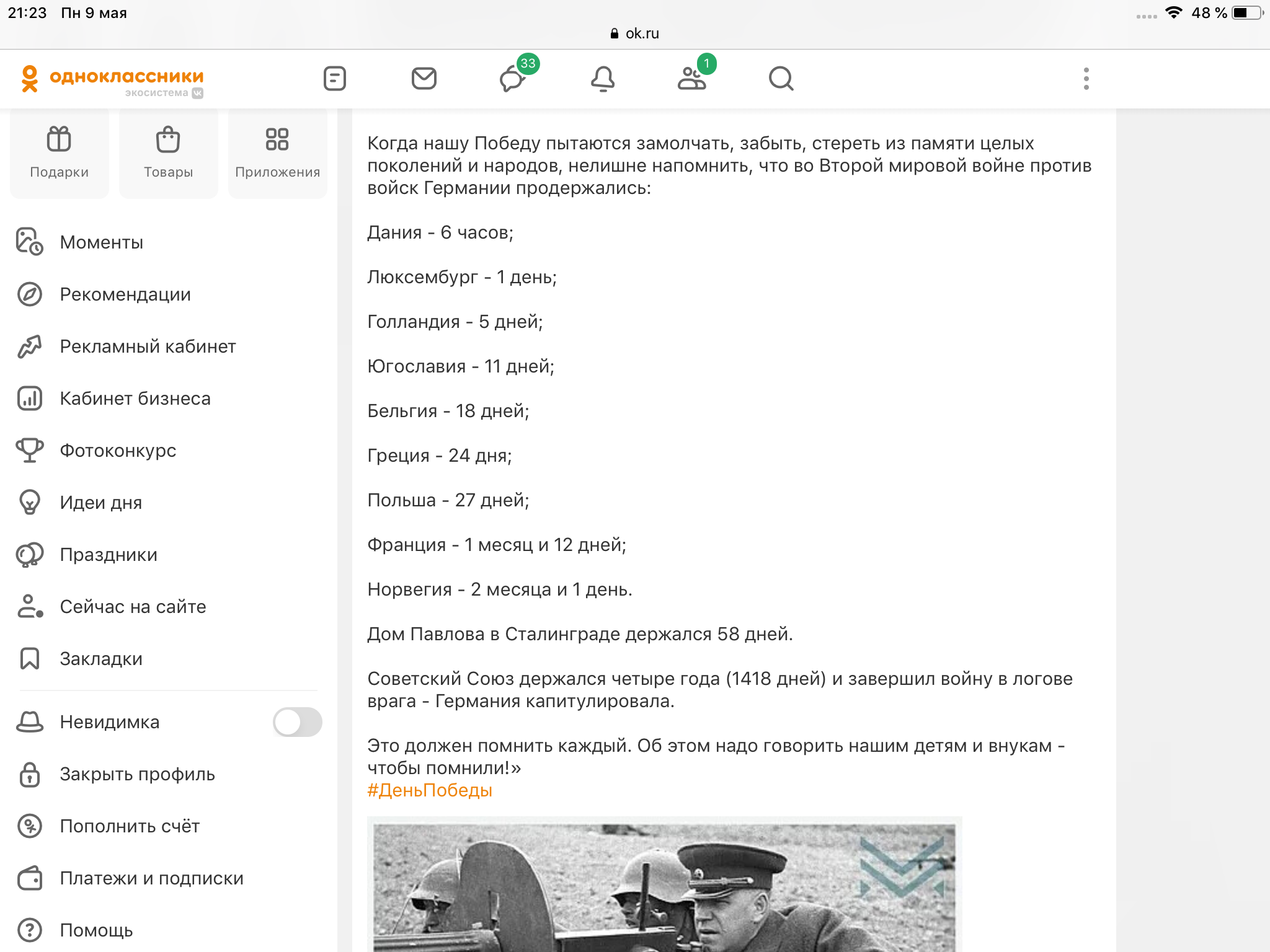This screenshot has width=1270, height=952.
Task: Open Рекомендации in sidebar
Action: tap(125, 294)
